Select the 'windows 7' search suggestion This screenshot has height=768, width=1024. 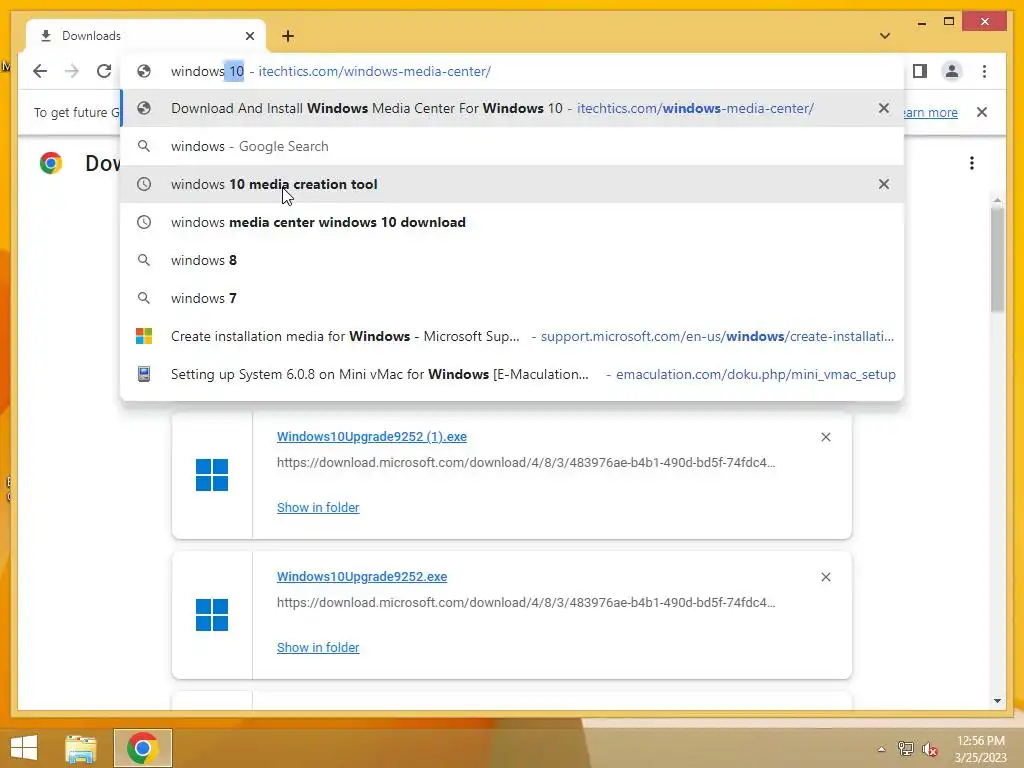point(512,298)
